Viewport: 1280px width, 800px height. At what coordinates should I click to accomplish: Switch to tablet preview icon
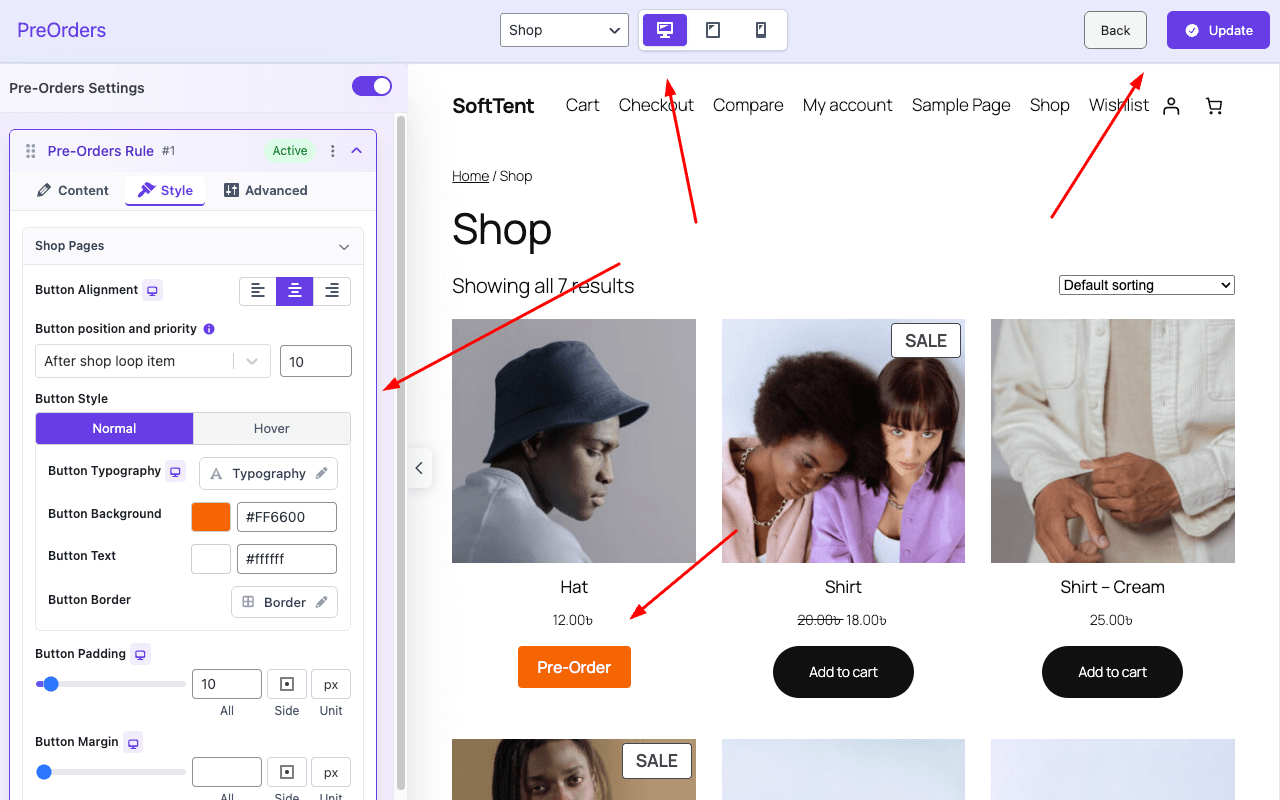pyautogui.click(x=713, y=30)
